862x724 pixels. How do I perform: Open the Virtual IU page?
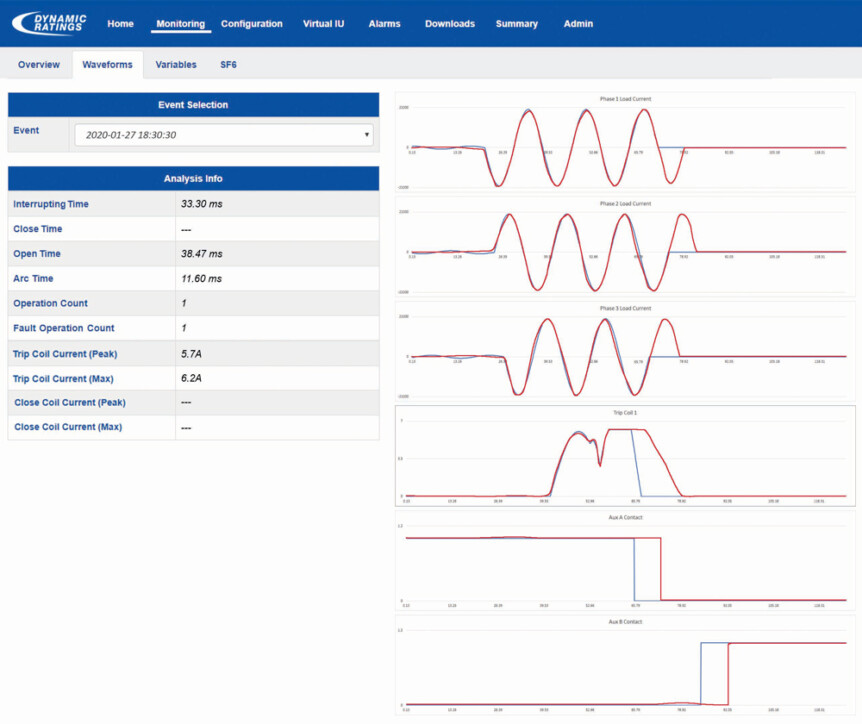(x=323, y=23)
